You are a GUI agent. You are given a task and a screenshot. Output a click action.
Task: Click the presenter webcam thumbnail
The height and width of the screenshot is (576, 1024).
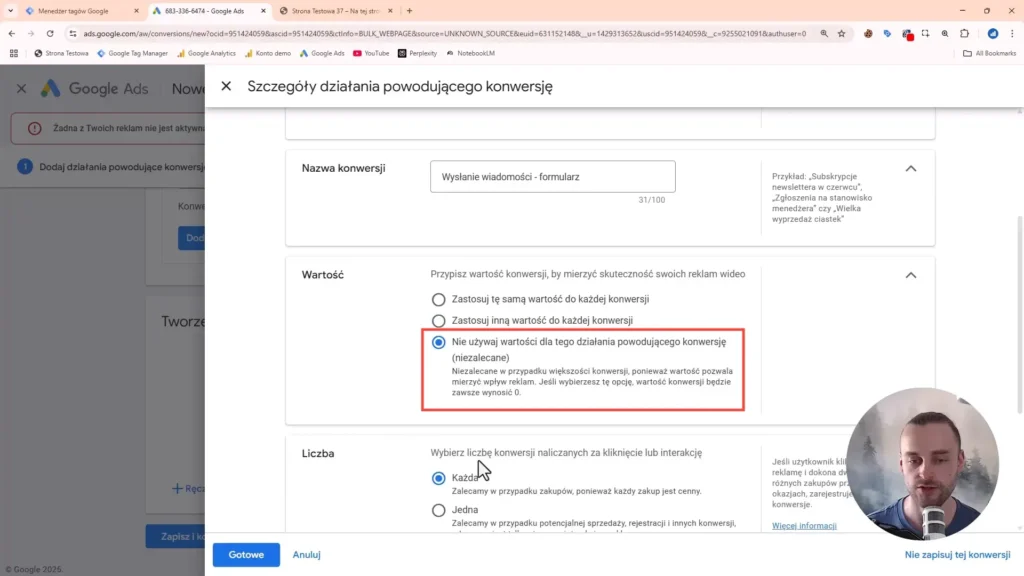[x=922, y=464]
